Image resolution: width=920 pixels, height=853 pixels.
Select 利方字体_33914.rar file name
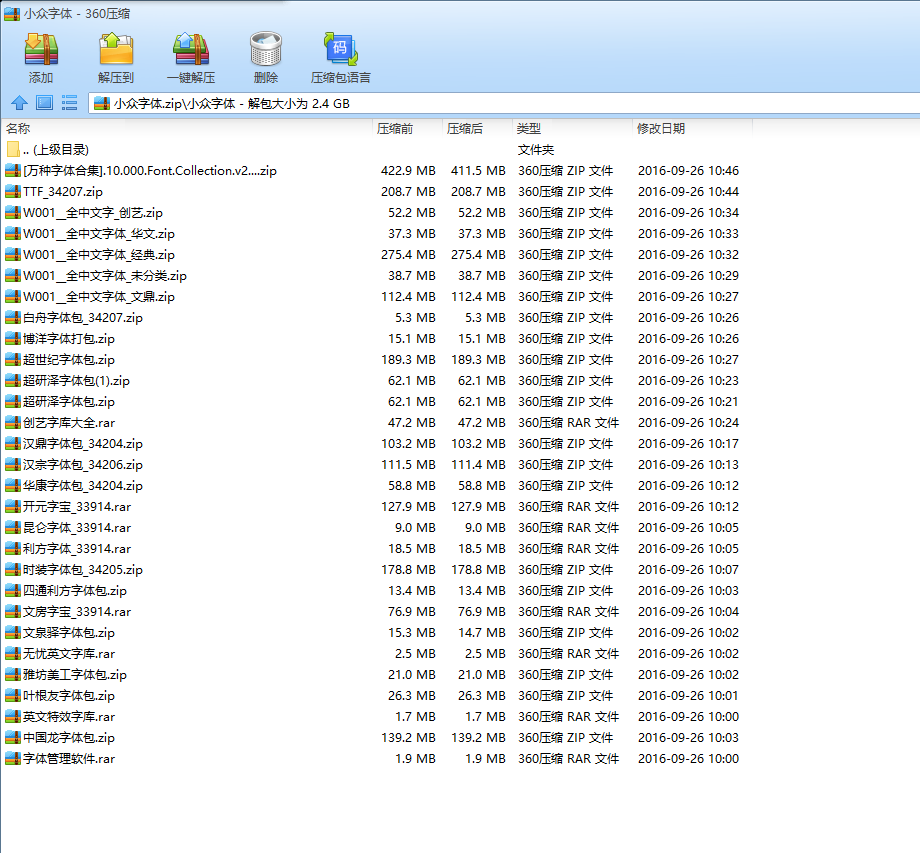click(77, 549)
